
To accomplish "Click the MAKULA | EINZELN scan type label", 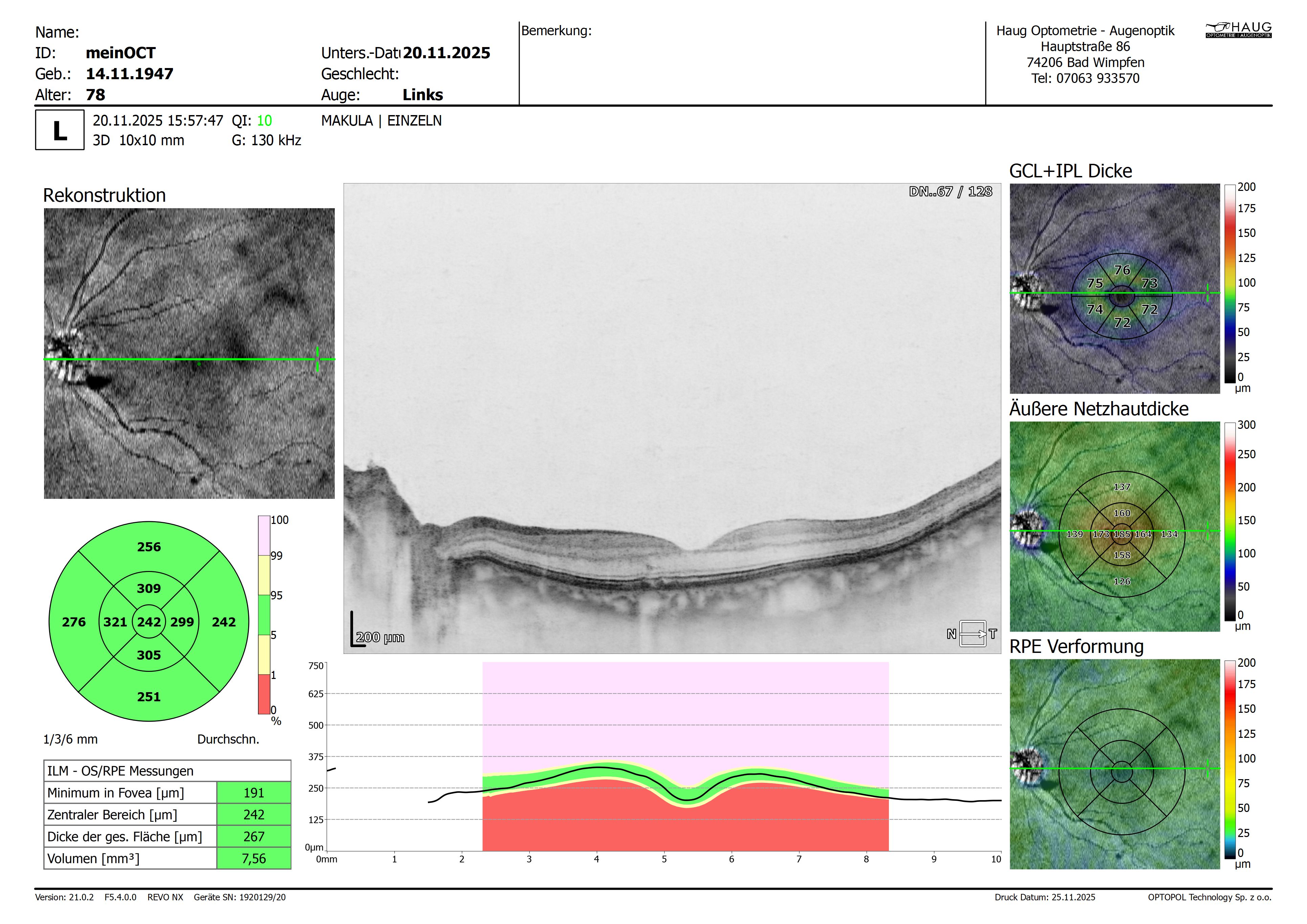I will click(x=381, y=121).
